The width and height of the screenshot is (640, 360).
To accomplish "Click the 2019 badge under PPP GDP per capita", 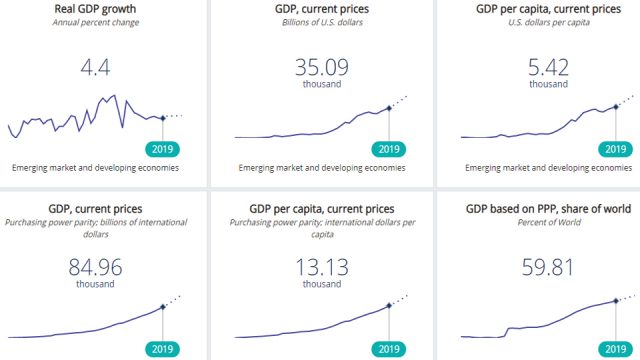I will point(389,349).
